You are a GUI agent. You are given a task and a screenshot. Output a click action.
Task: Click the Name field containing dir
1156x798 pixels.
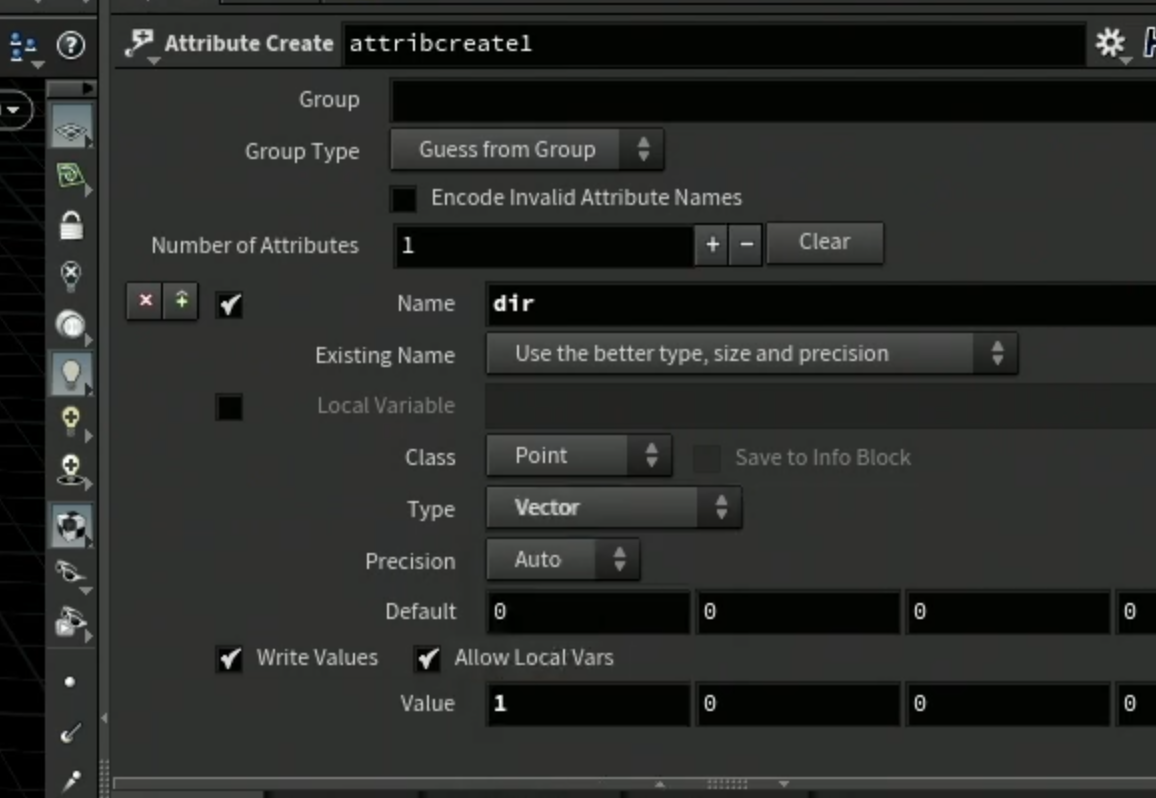[821, 304]
